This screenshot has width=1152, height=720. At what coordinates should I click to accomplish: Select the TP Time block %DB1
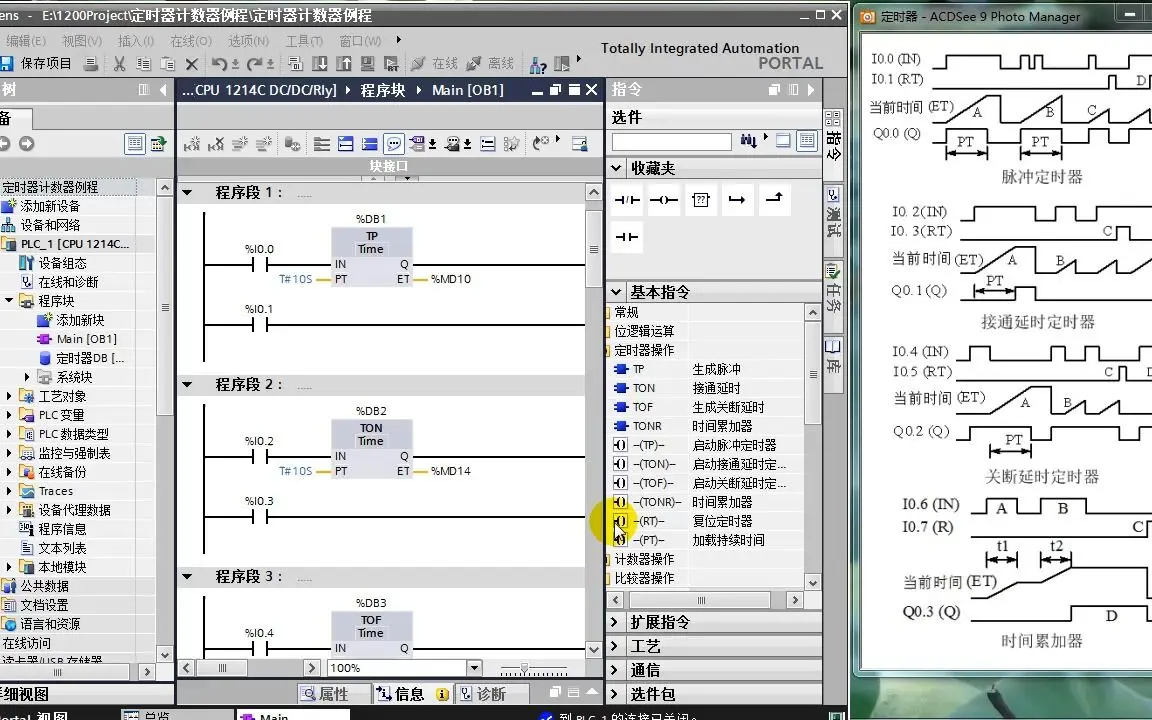click(x=371, y=256)
